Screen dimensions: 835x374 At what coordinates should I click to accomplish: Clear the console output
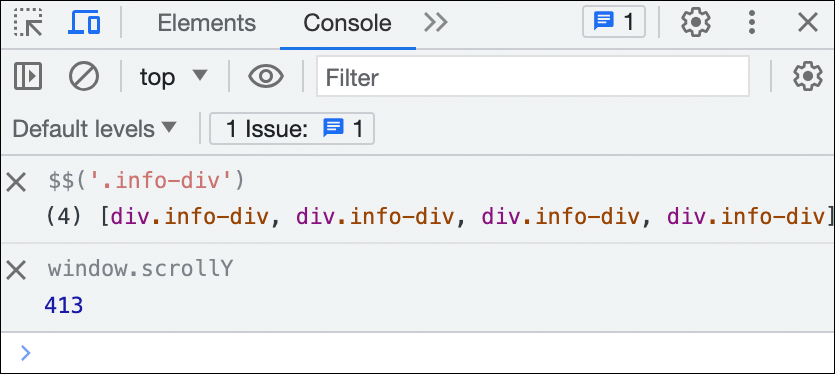(x=84, y=76)
